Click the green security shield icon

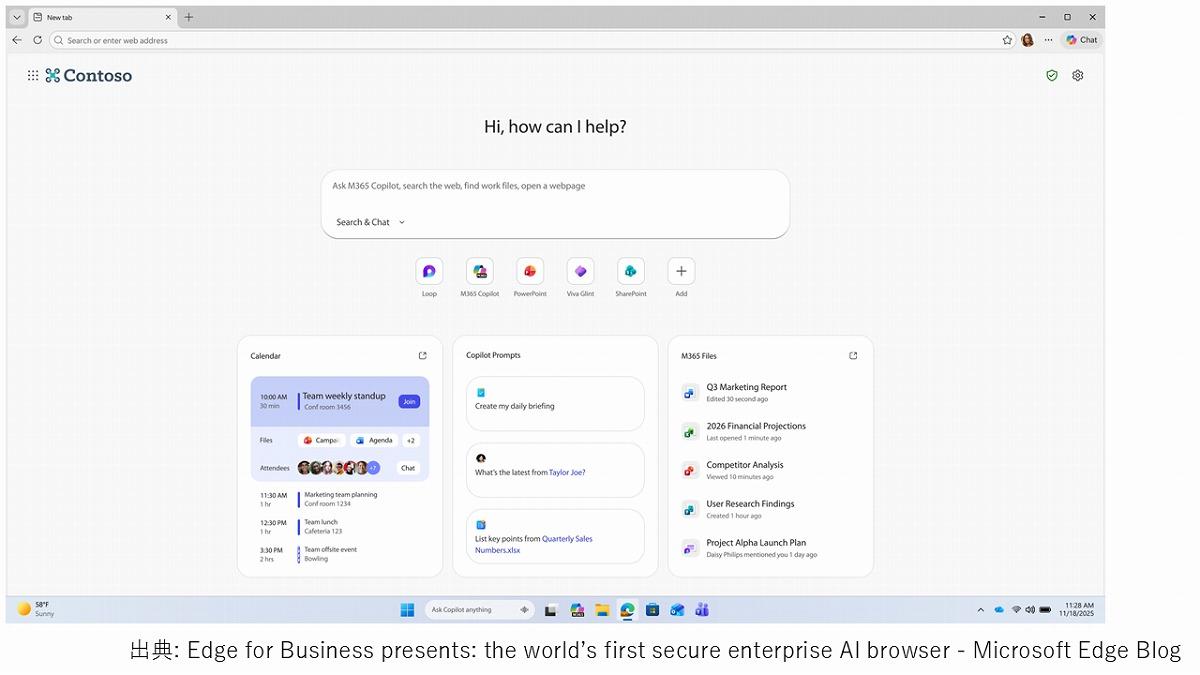(x=1051, y=75)
